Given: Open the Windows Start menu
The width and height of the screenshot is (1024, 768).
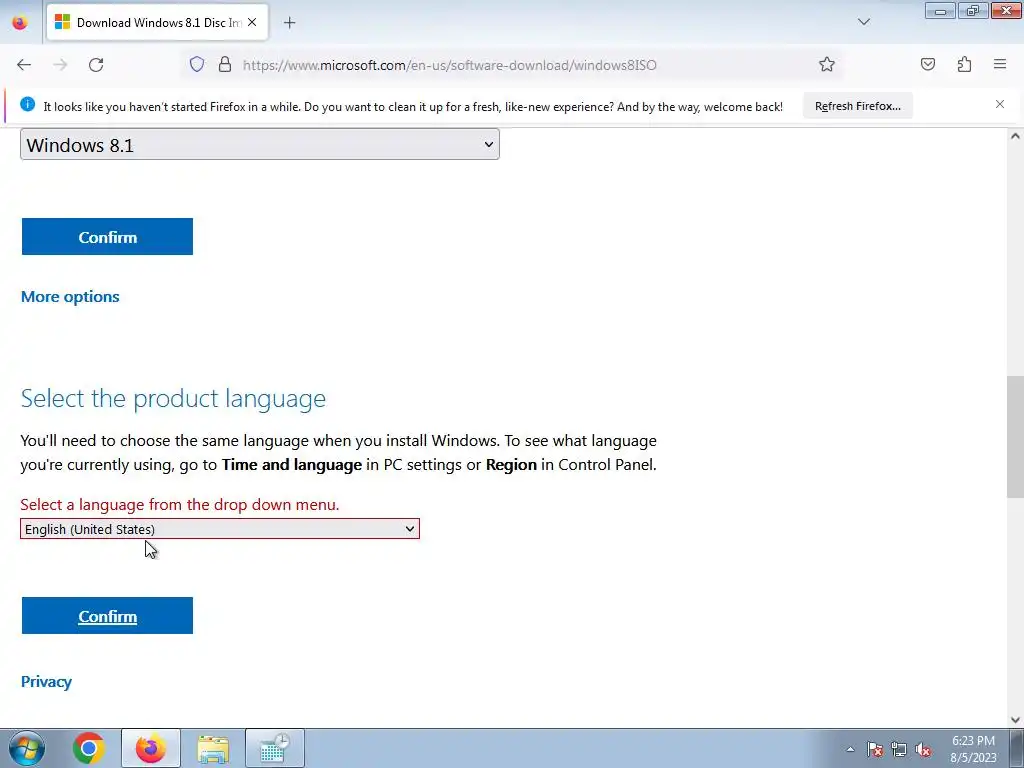Looking at the screenshot, I should tap(26, 748).
